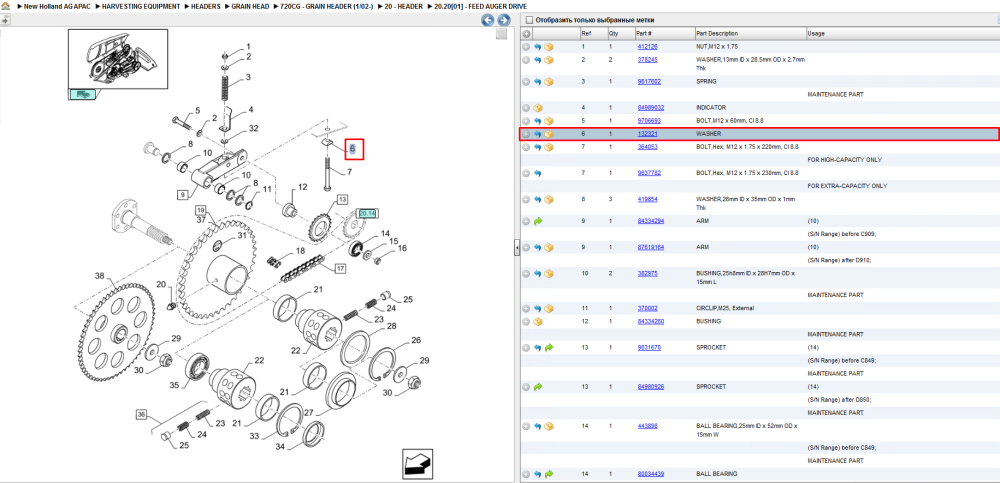Screen dimensions: 1000x483
Task: Select 'FOR HIGH-CAPACITY ONLY' usage text
Action: coord(842,160)
